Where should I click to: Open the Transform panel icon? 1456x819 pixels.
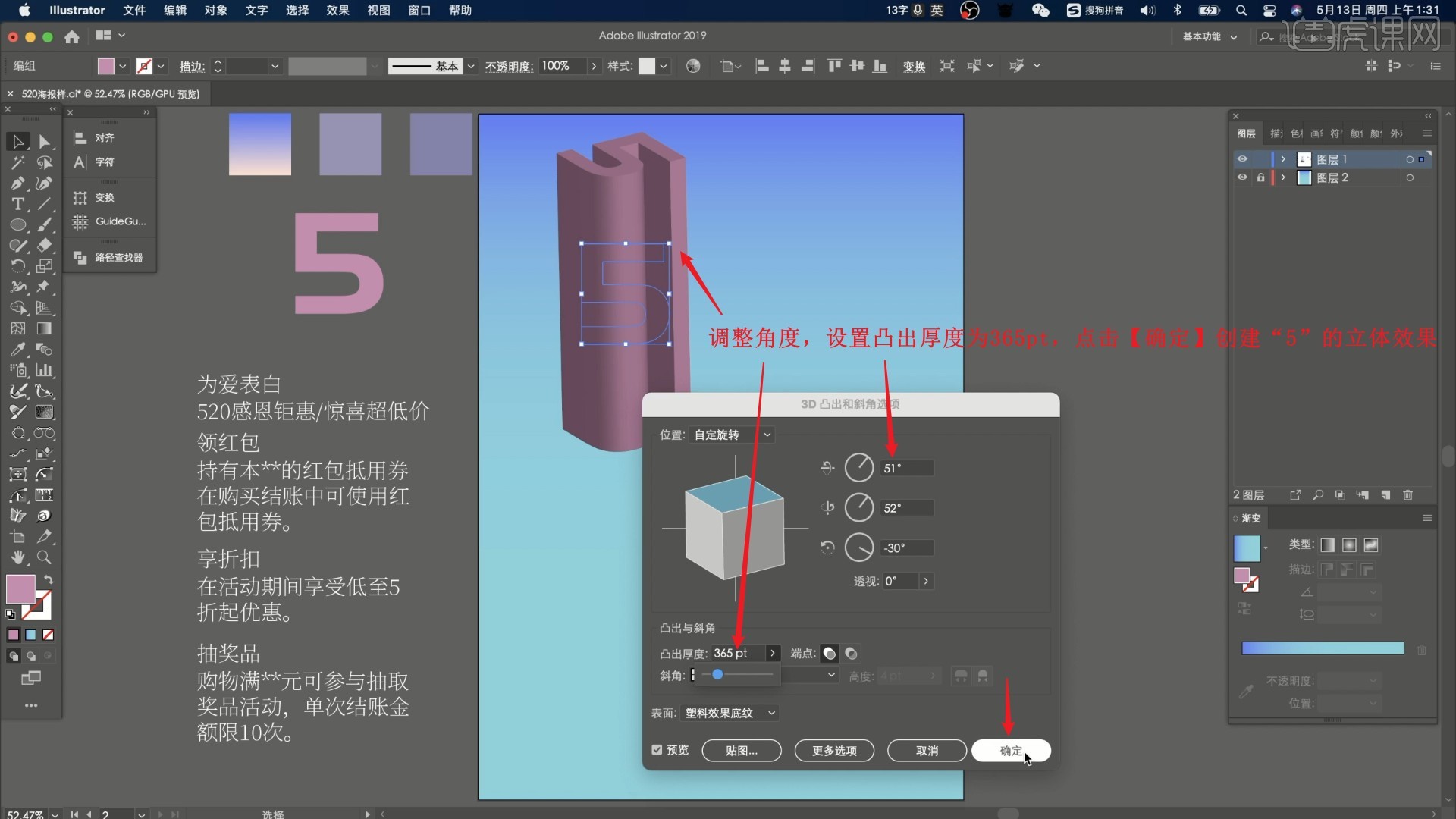pos(80,197)
